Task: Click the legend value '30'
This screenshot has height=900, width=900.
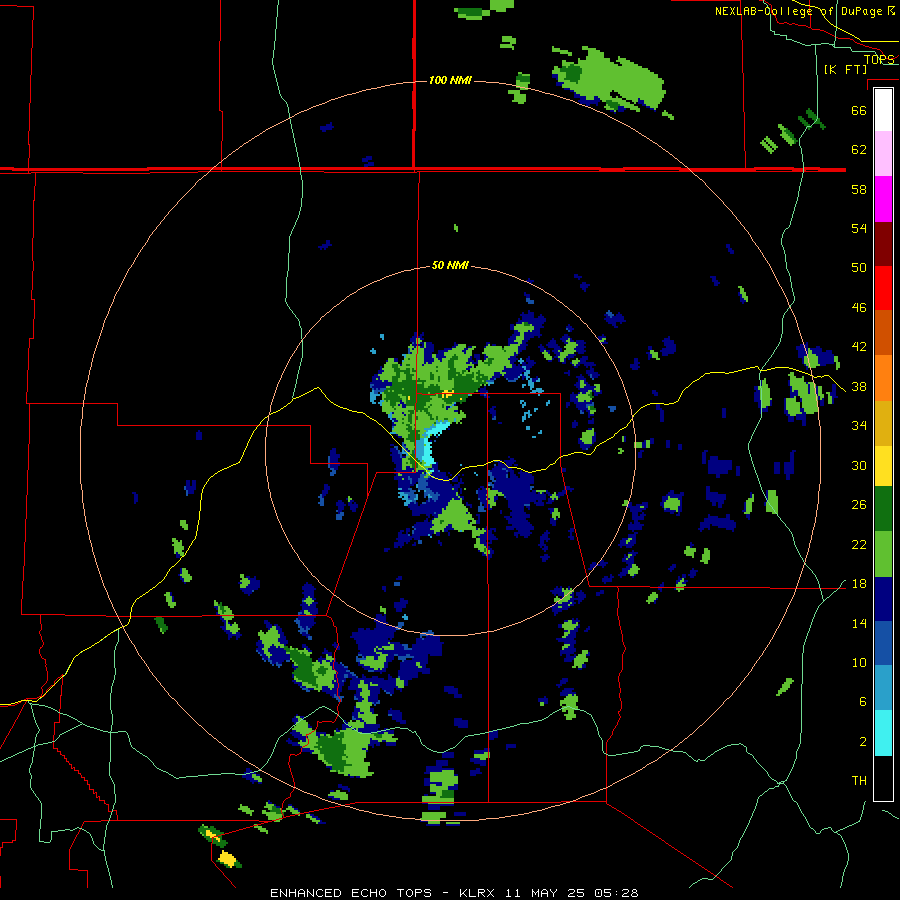Action: (859, 465)
